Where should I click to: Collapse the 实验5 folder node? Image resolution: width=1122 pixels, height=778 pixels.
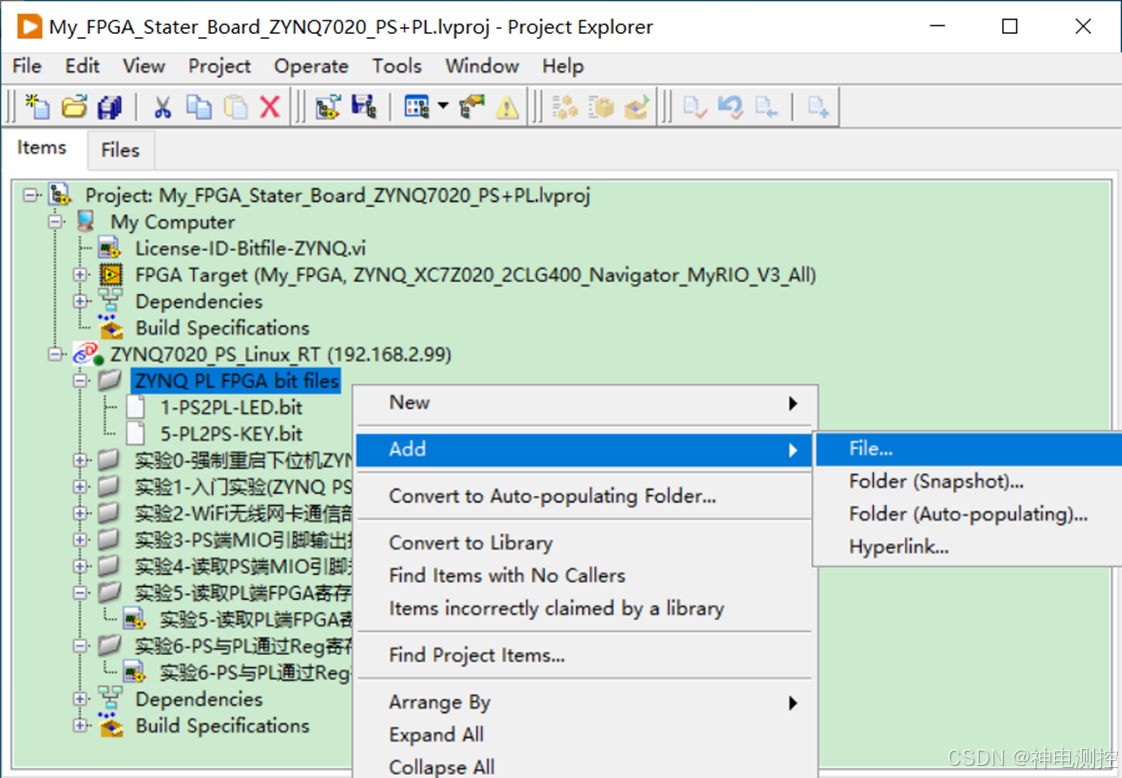tap(80, 592)
